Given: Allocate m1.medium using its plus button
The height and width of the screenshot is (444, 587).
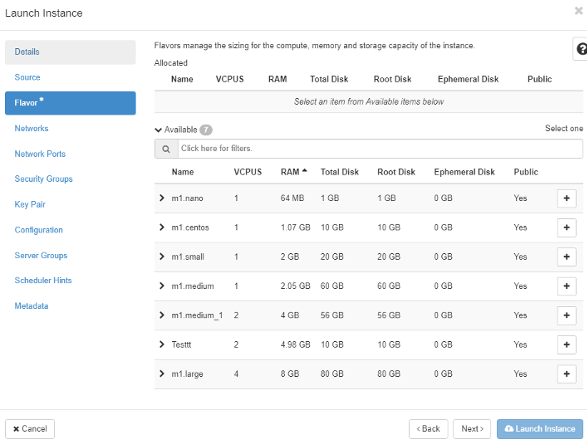Looking at the screenshot, I should [x=566, y=286].
